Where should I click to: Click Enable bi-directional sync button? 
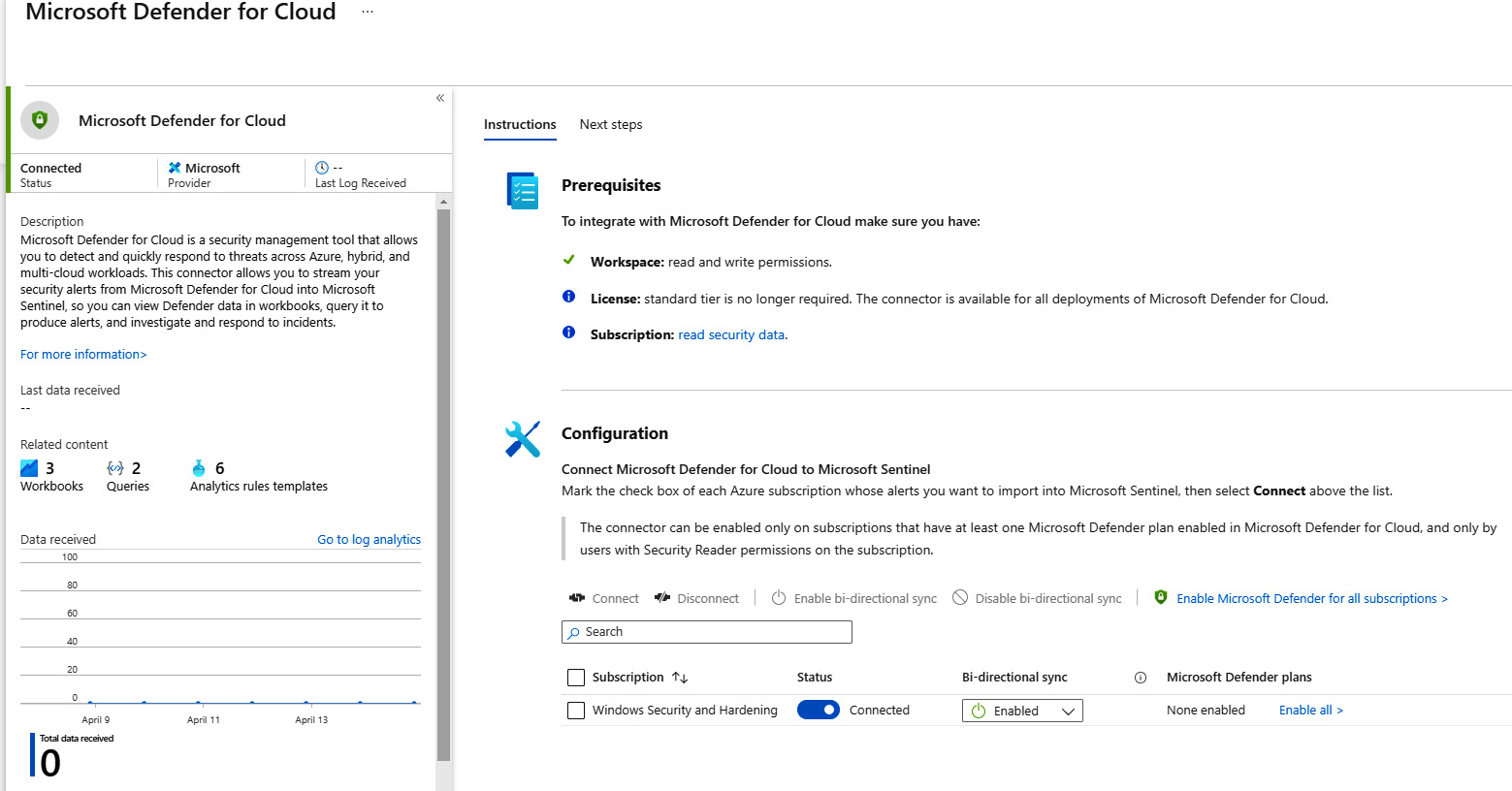tap(853, 598)
